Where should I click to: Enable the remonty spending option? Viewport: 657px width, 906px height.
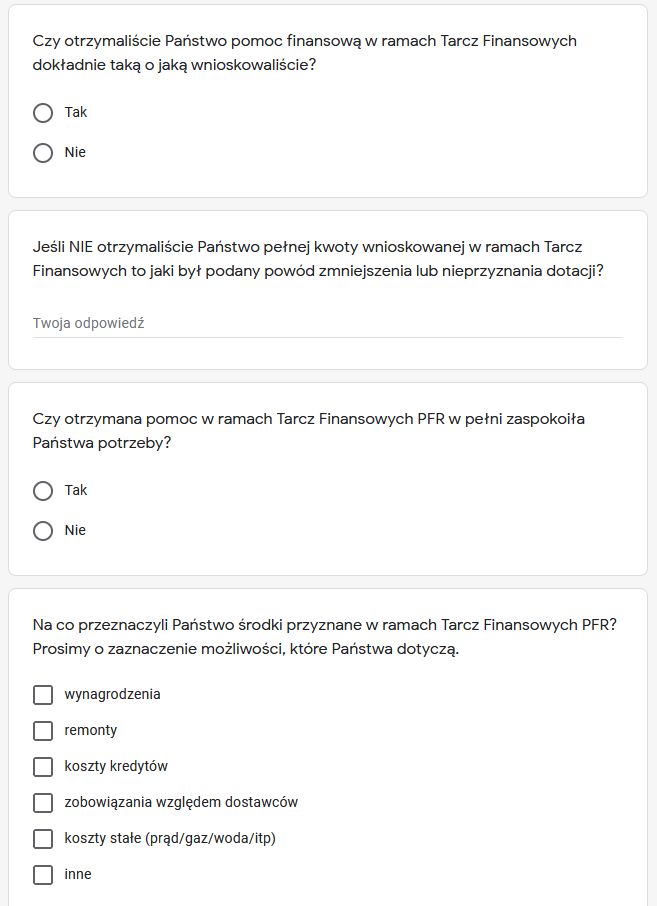click(43, 731)
